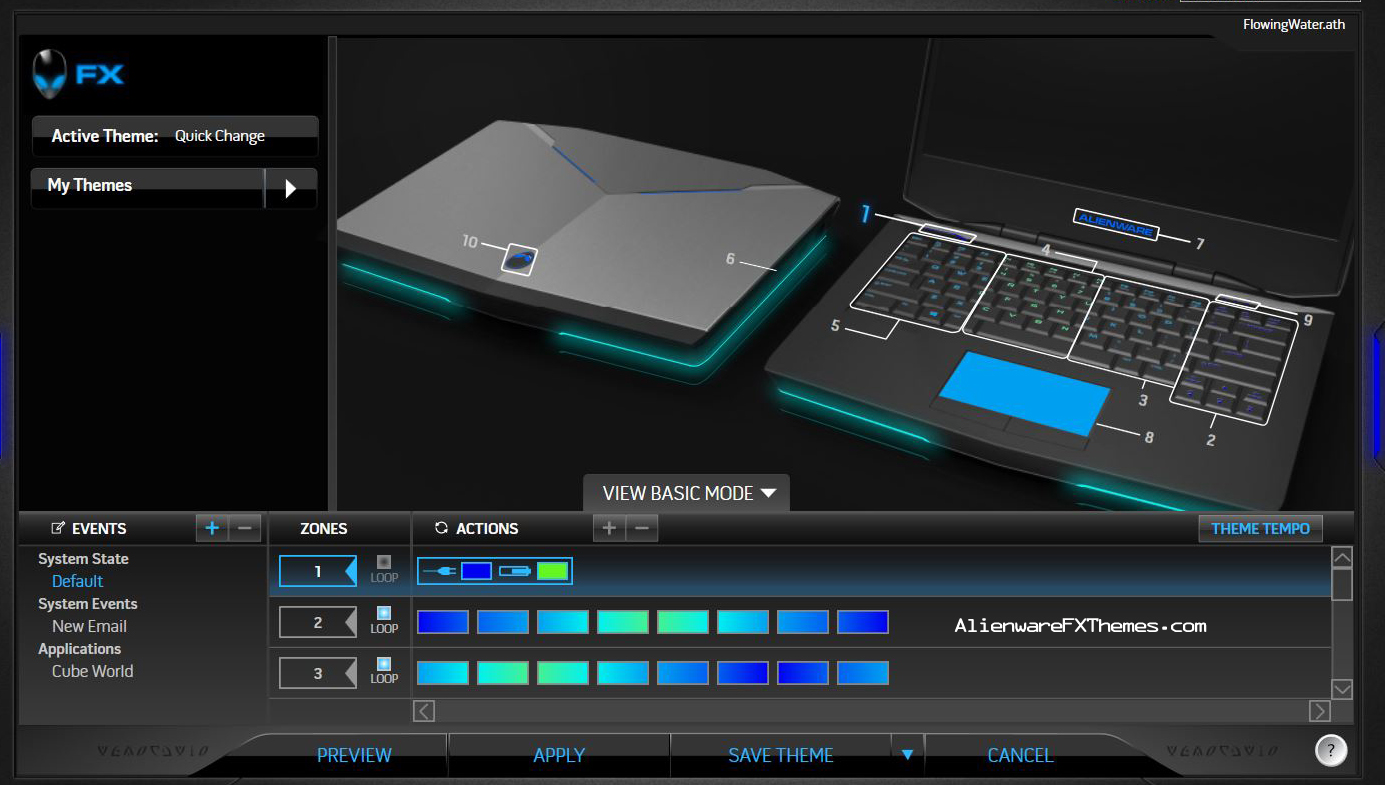Click the up arrow of the actions vertical scrollbar
Image resolution: width=1385 pixels, height=785 pixels.
pos(1342,557)
